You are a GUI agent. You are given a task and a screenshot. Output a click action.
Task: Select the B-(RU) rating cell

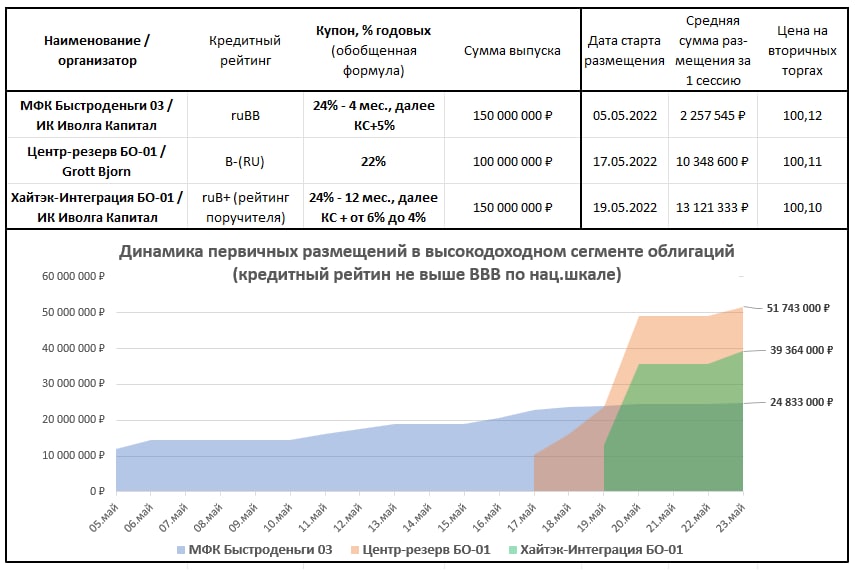click(245, 161)
